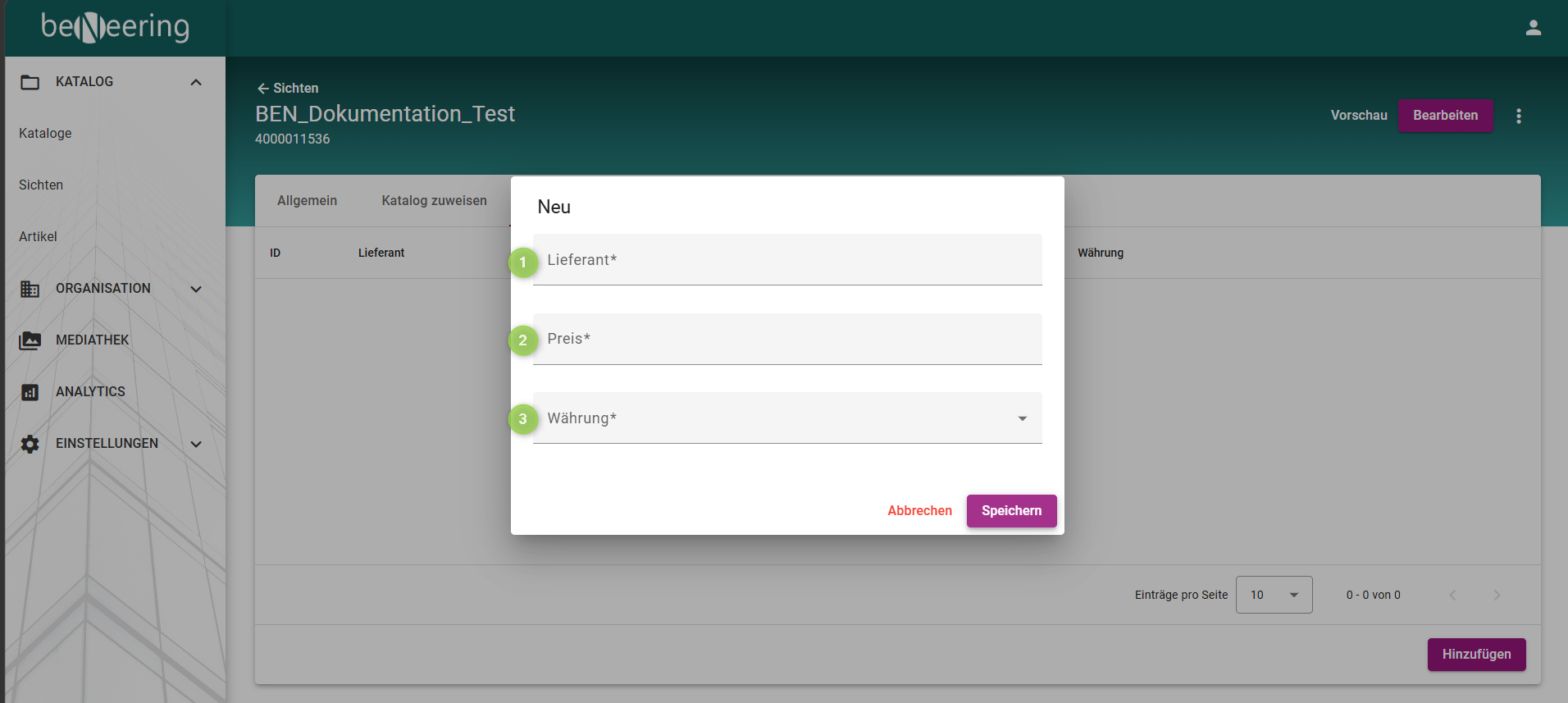
Task: Expand the Organisation section chevron
Action: (196, 289)
